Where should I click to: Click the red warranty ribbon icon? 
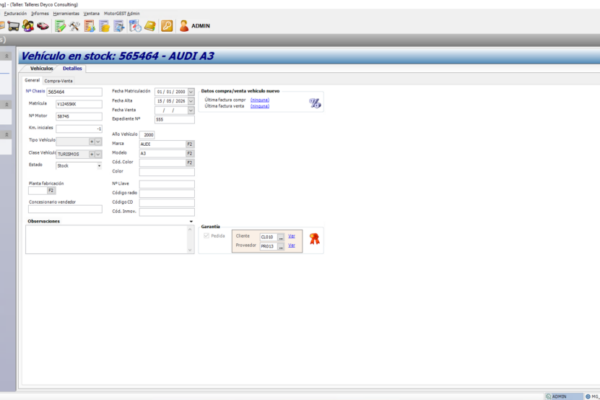tap(314, 239)
